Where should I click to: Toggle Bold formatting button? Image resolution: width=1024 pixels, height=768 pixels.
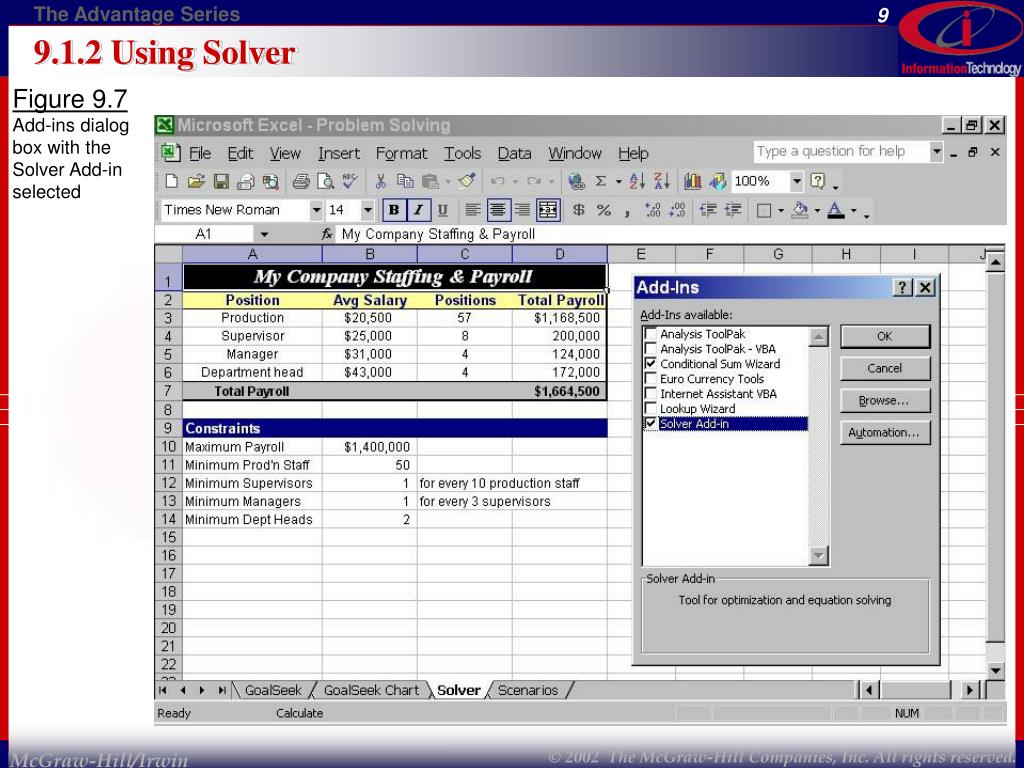[394, 210]
